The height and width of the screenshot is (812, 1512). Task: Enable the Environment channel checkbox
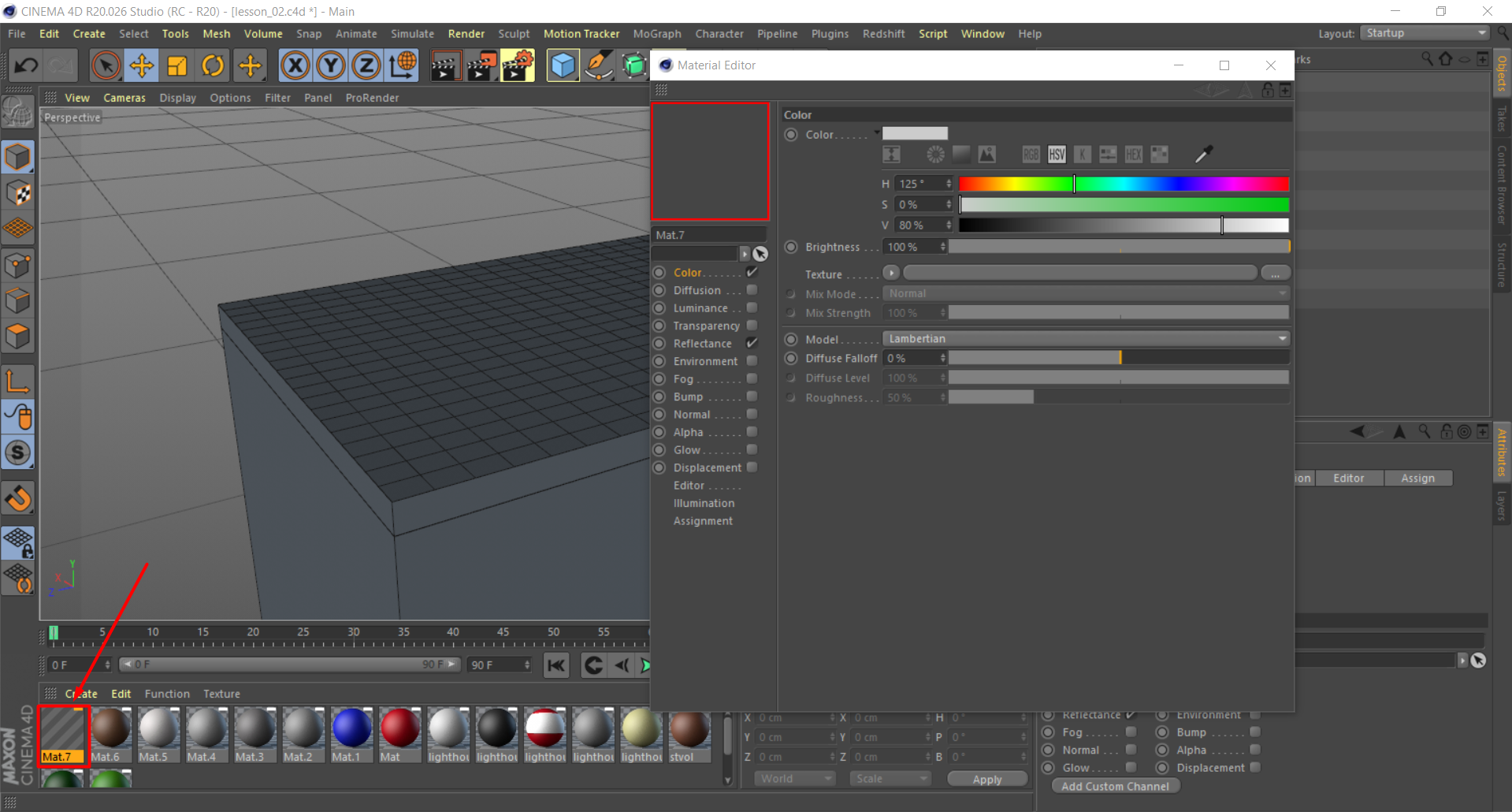pyautogui.click(x=752, y=361)
